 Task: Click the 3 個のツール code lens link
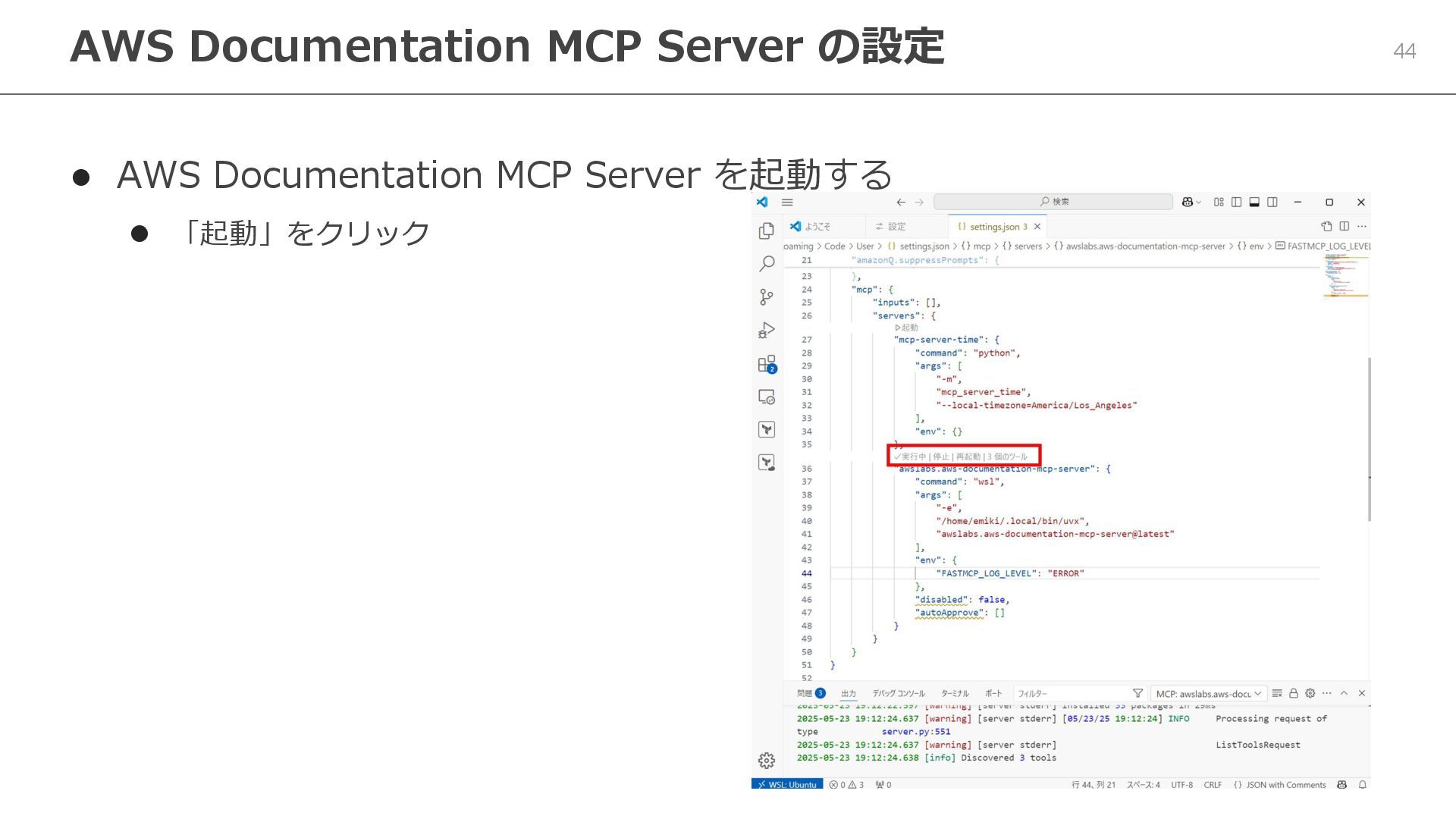1007,457
